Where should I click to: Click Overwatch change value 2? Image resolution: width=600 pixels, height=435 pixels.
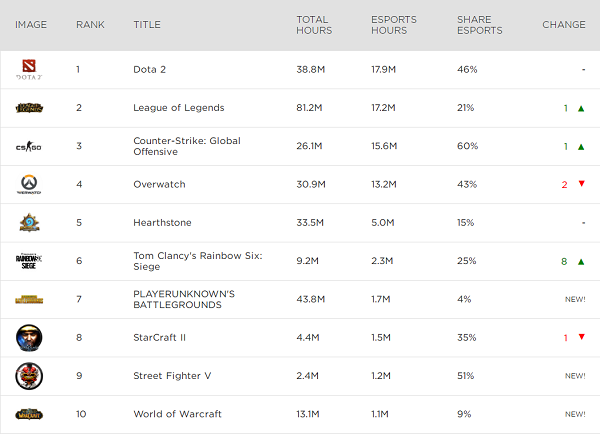pyautogui.click(x=564, y=185)
